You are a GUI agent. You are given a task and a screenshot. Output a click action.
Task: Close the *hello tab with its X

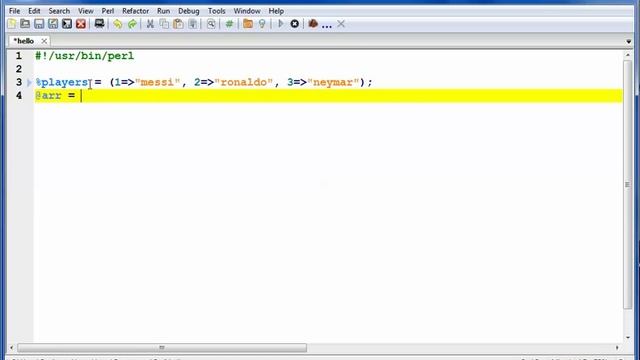[x=44, y=41]
